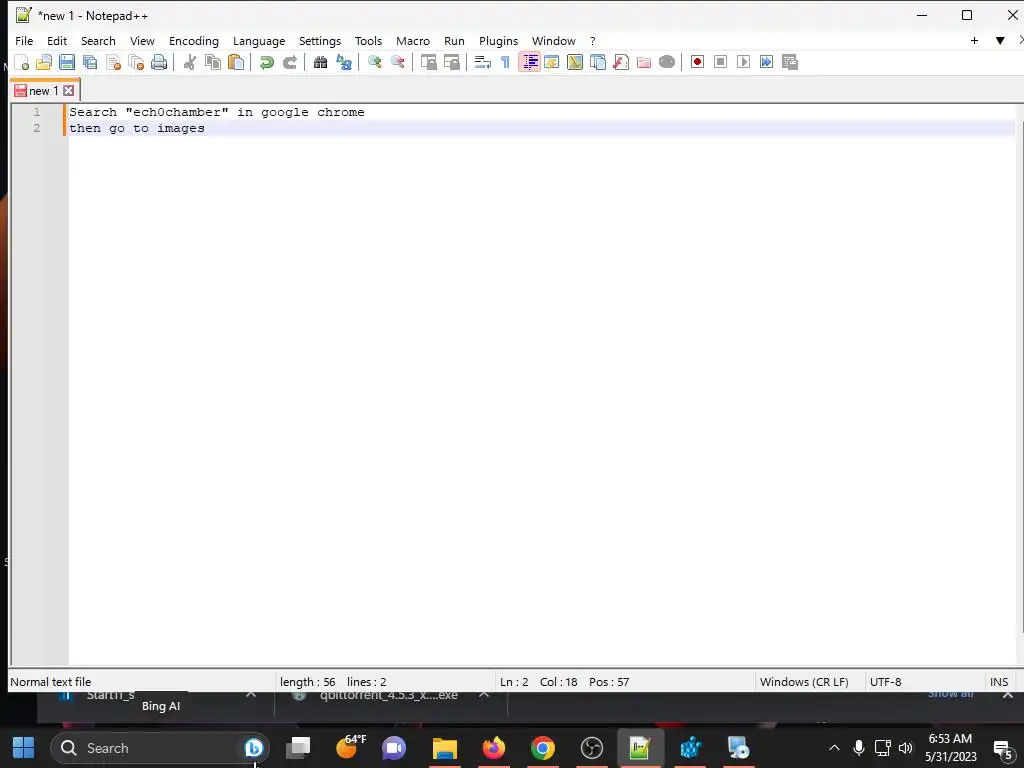Close current document via toolbar icon
The width and height of the screenshot is (1024, 768).
point(113,62)
